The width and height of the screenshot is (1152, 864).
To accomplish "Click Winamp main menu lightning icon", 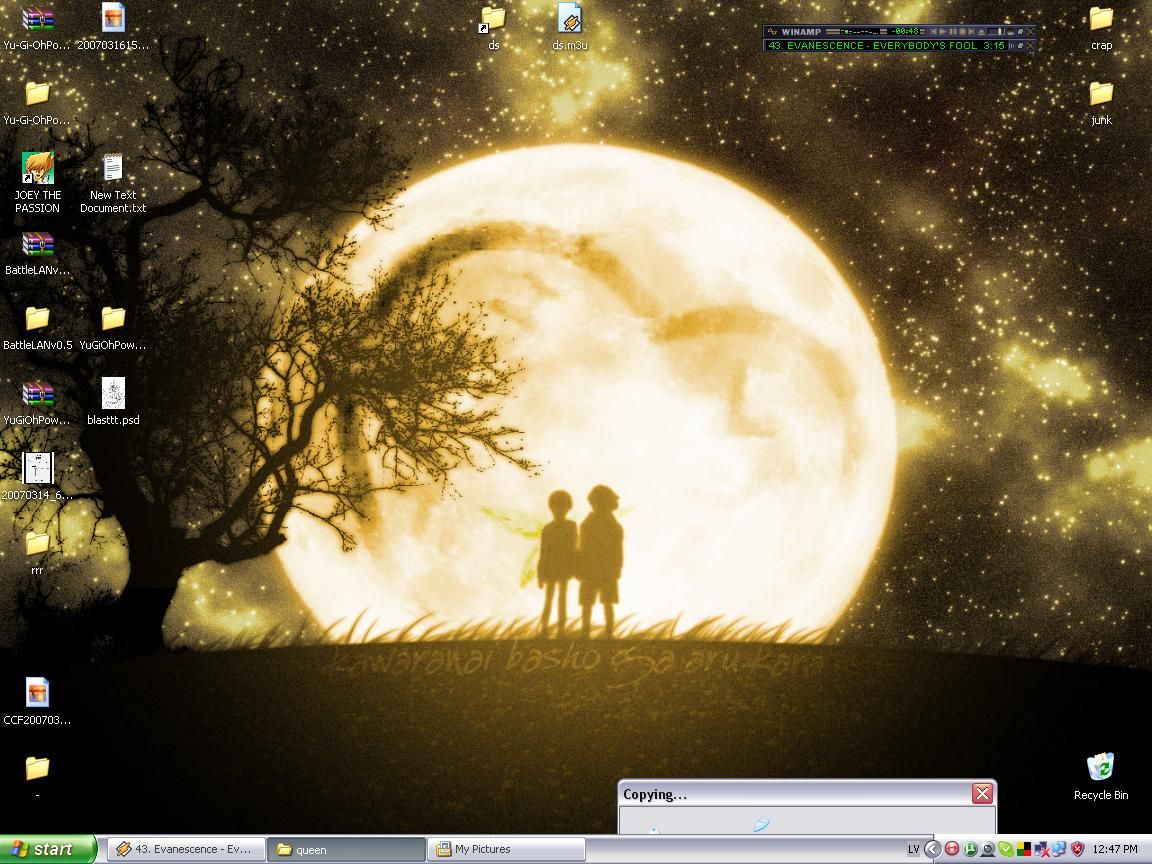I will pyautogui.click(x=771, y=32).
